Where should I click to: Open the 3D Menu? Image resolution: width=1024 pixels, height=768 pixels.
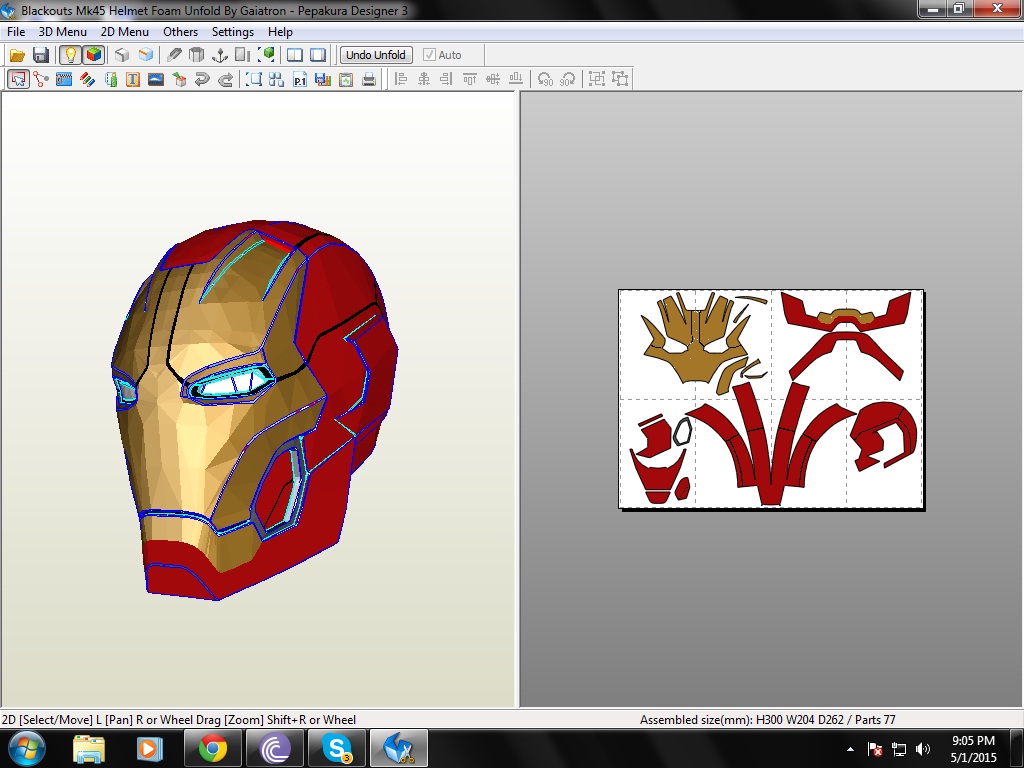63,32
